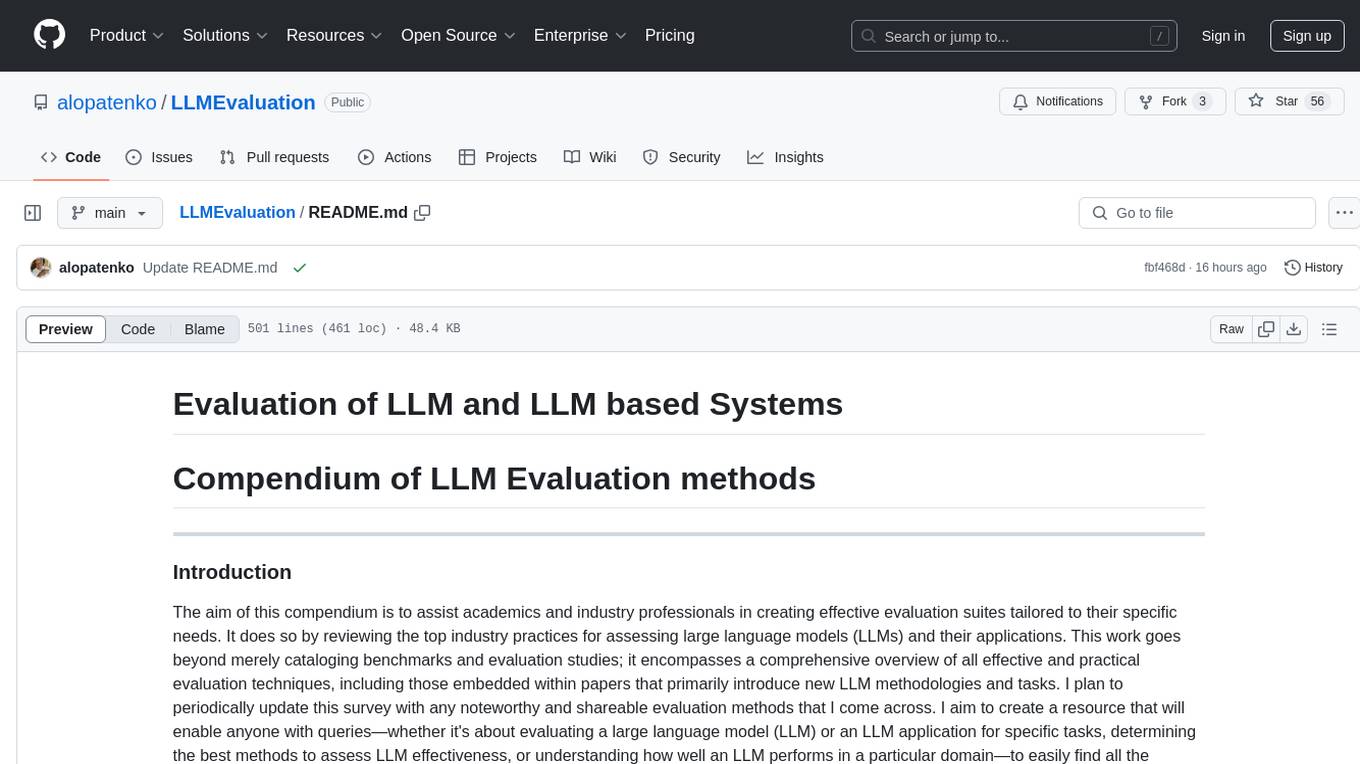Open the alopatenko owner profile link
Viewport: 1360px width, 764px height.
point(107,102)
